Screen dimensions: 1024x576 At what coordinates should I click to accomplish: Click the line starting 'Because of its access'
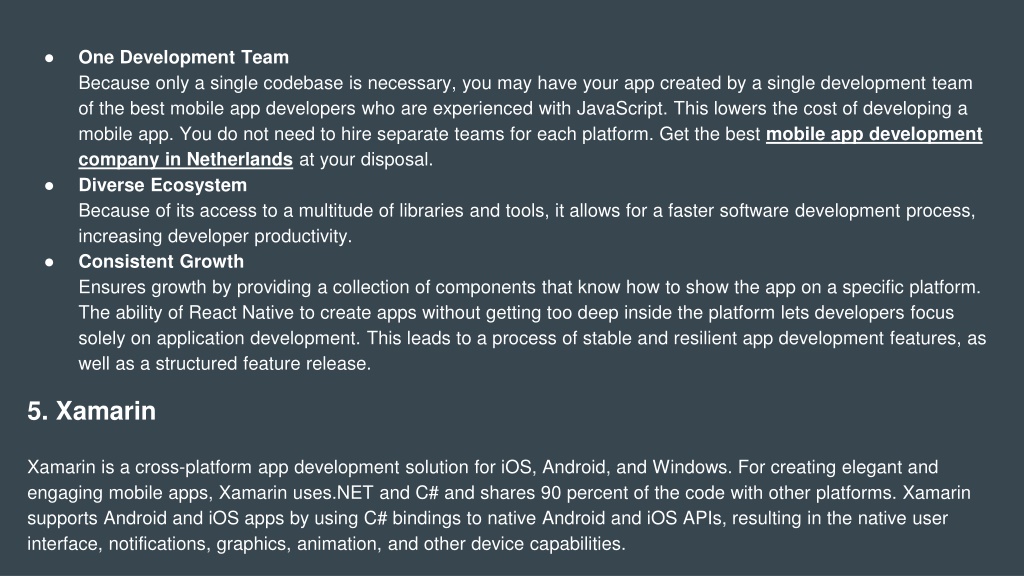[526, 211]
